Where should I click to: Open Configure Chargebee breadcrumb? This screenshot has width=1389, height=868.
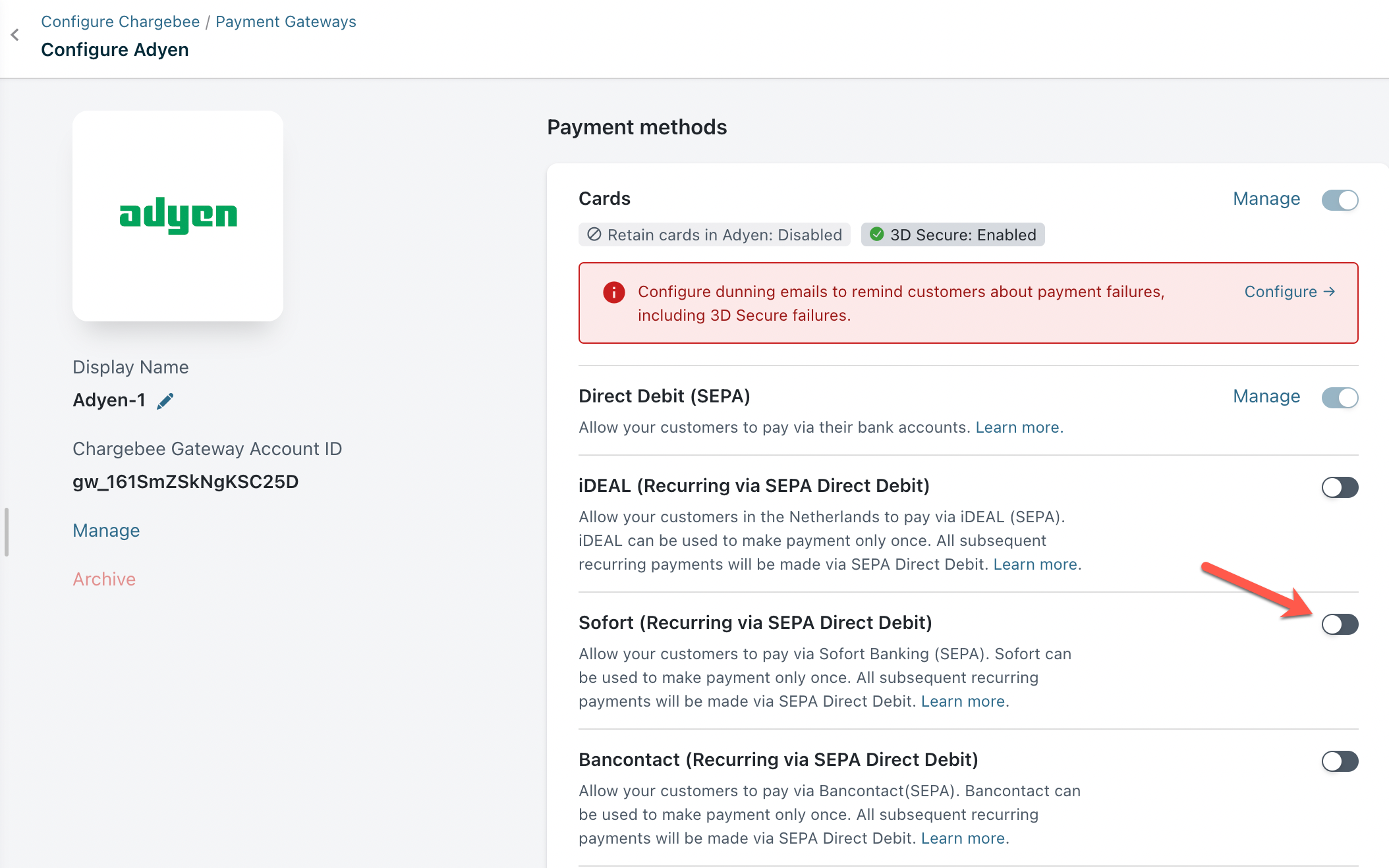(x=120, y=22)
